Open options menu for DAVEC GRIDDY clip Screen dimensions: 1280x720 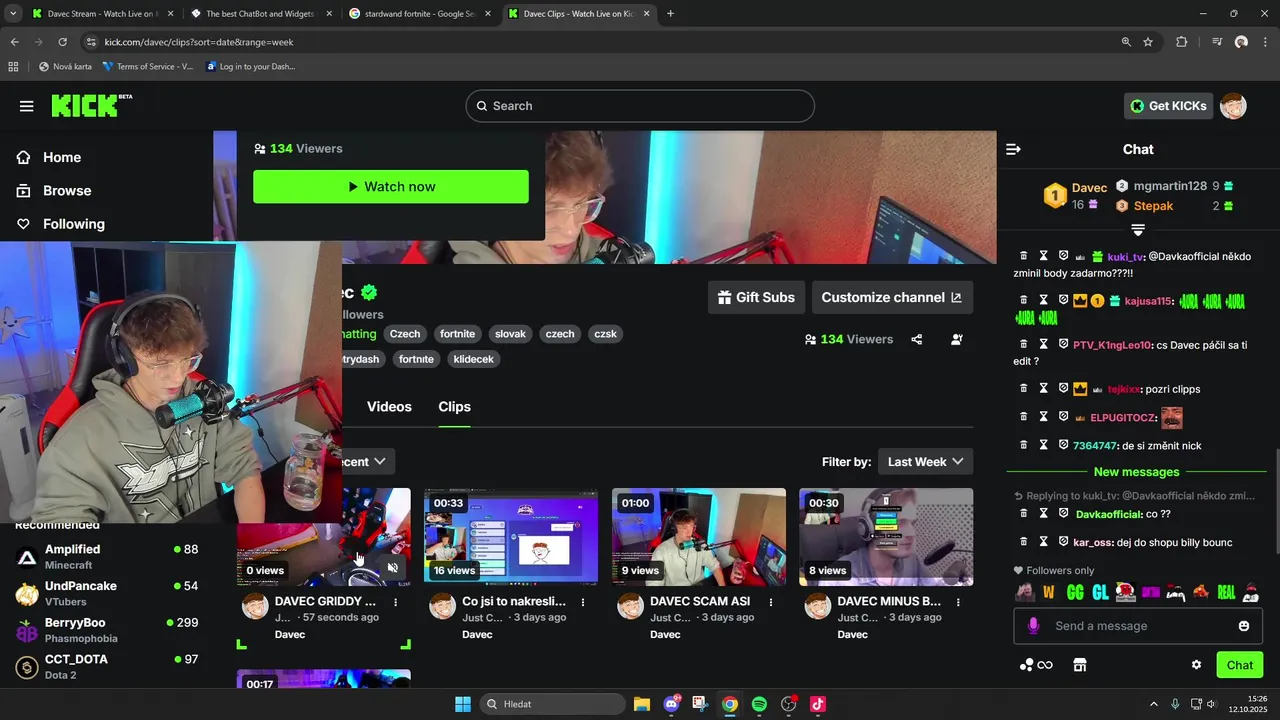click(x=396, y=602)
